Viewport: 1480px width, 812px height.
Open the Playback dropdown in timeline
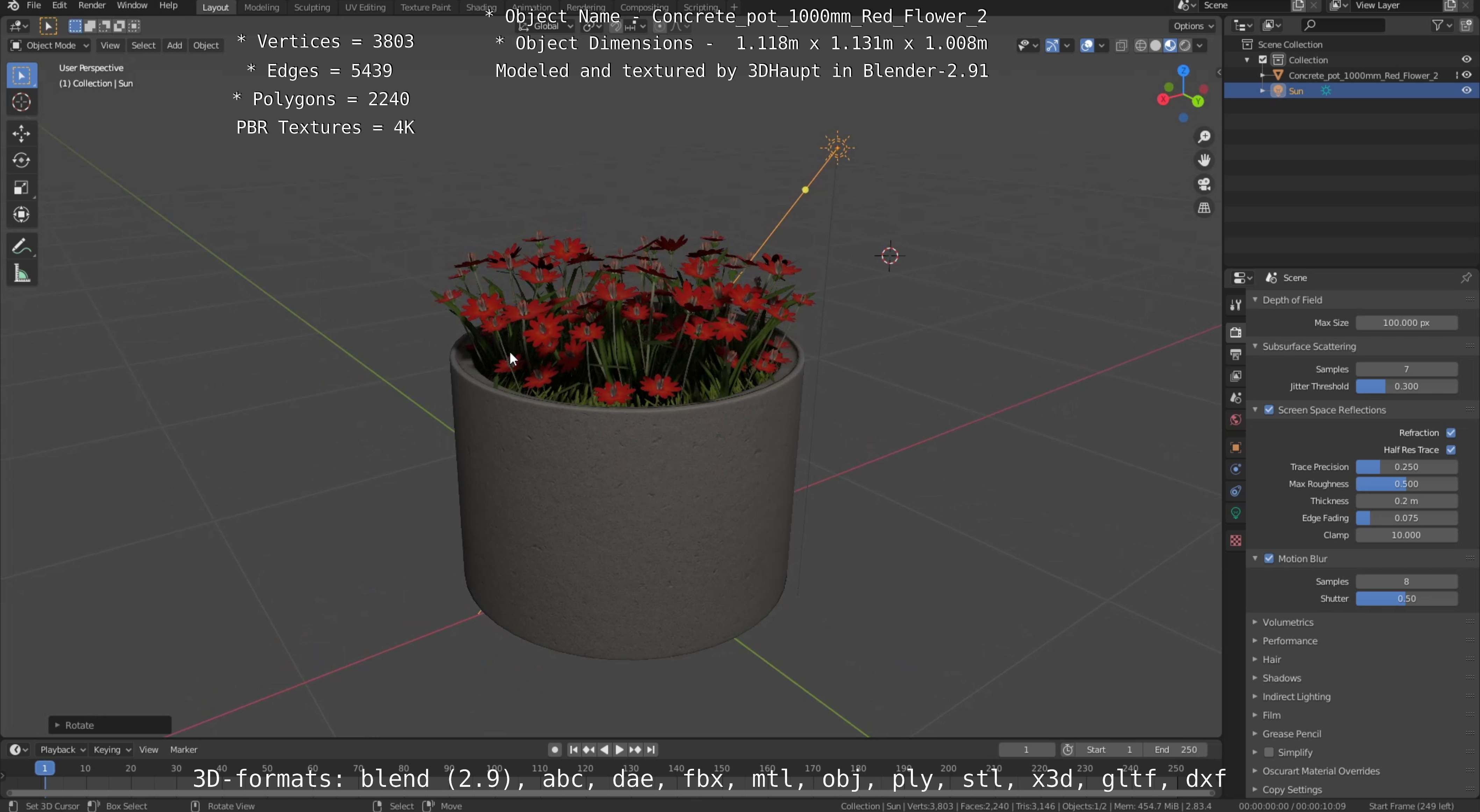point(62,750)
